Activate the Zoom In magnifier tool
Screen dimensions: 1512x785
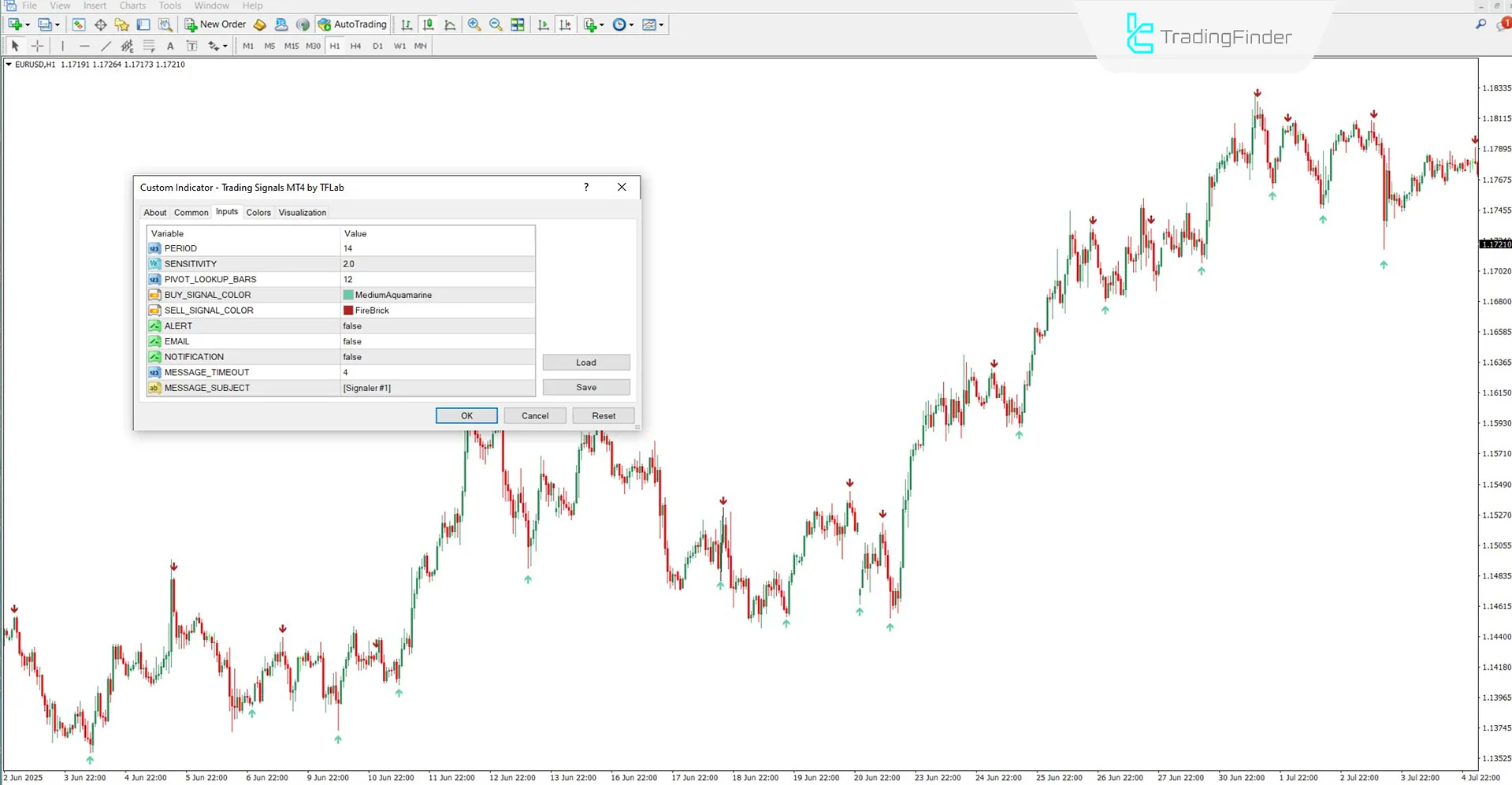(x=474, y=24)
